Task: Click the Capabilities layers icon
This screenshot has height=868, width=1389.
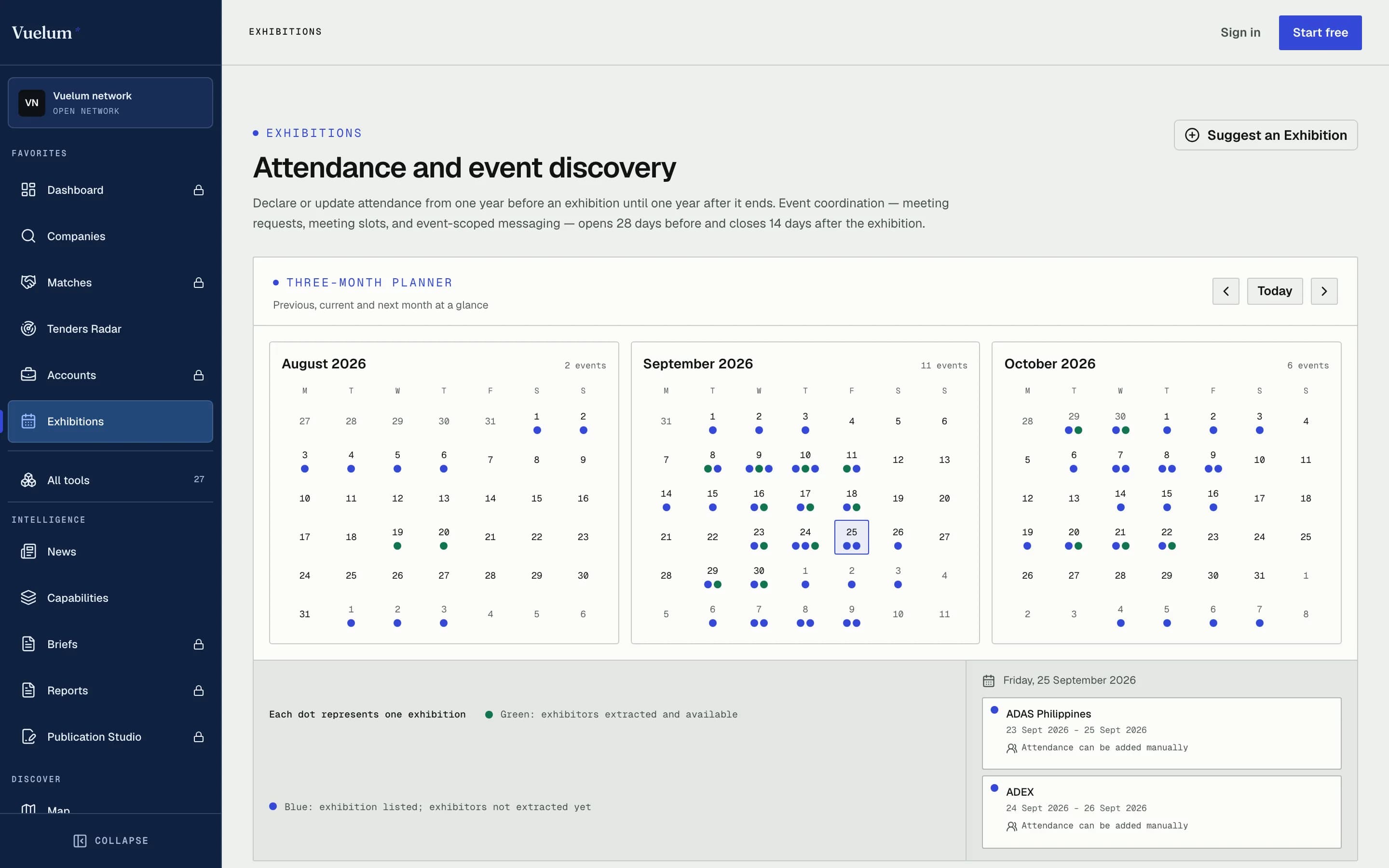Action: [28, 597]
